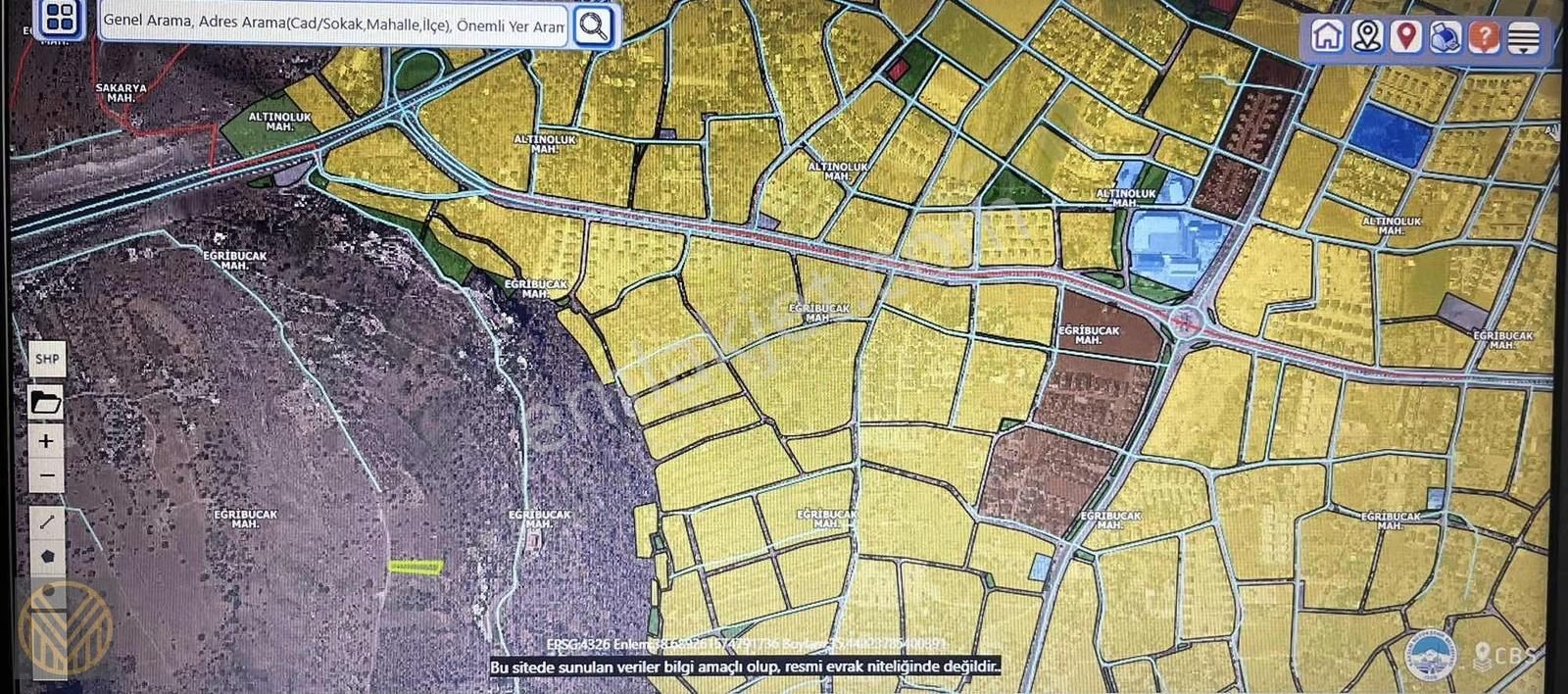This screenshot has width=1568, height=694.
Task: Click the roundabout on the main road
Action: (1187, 321)
